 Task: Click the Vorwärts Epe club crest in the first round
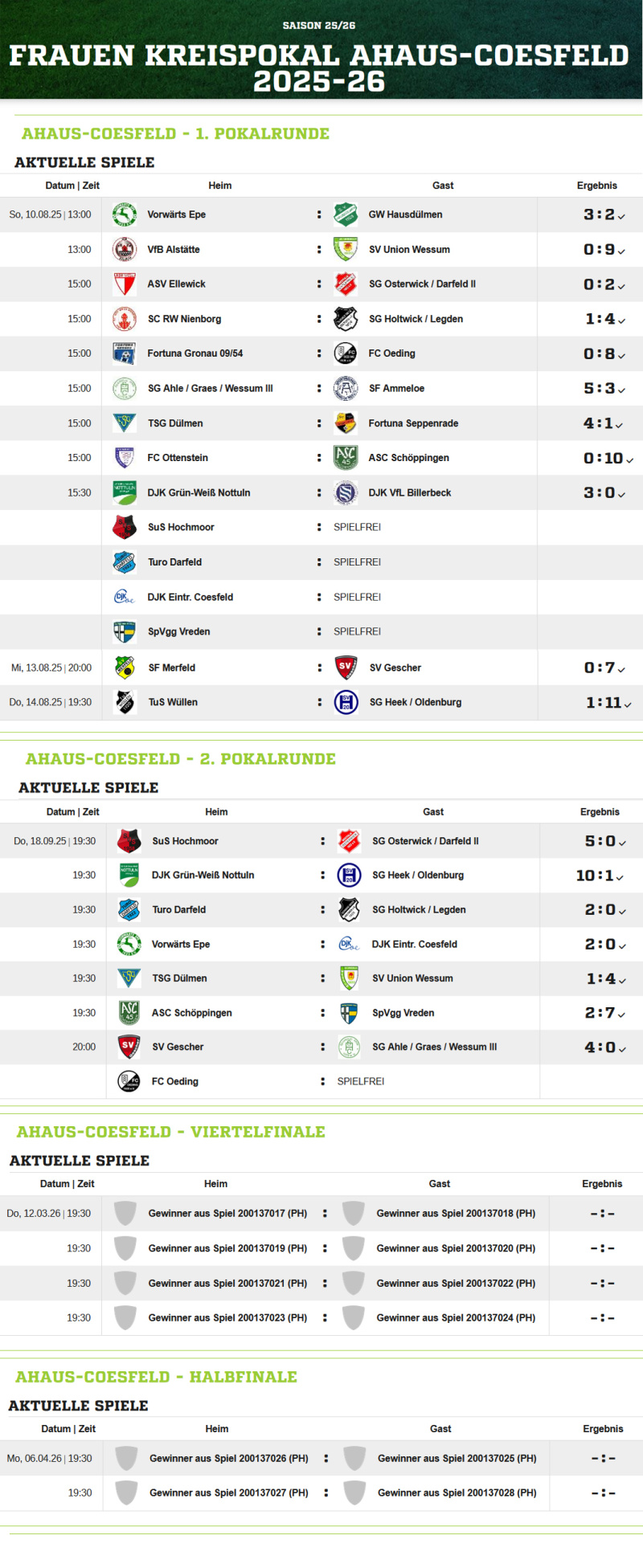point(125,214)
